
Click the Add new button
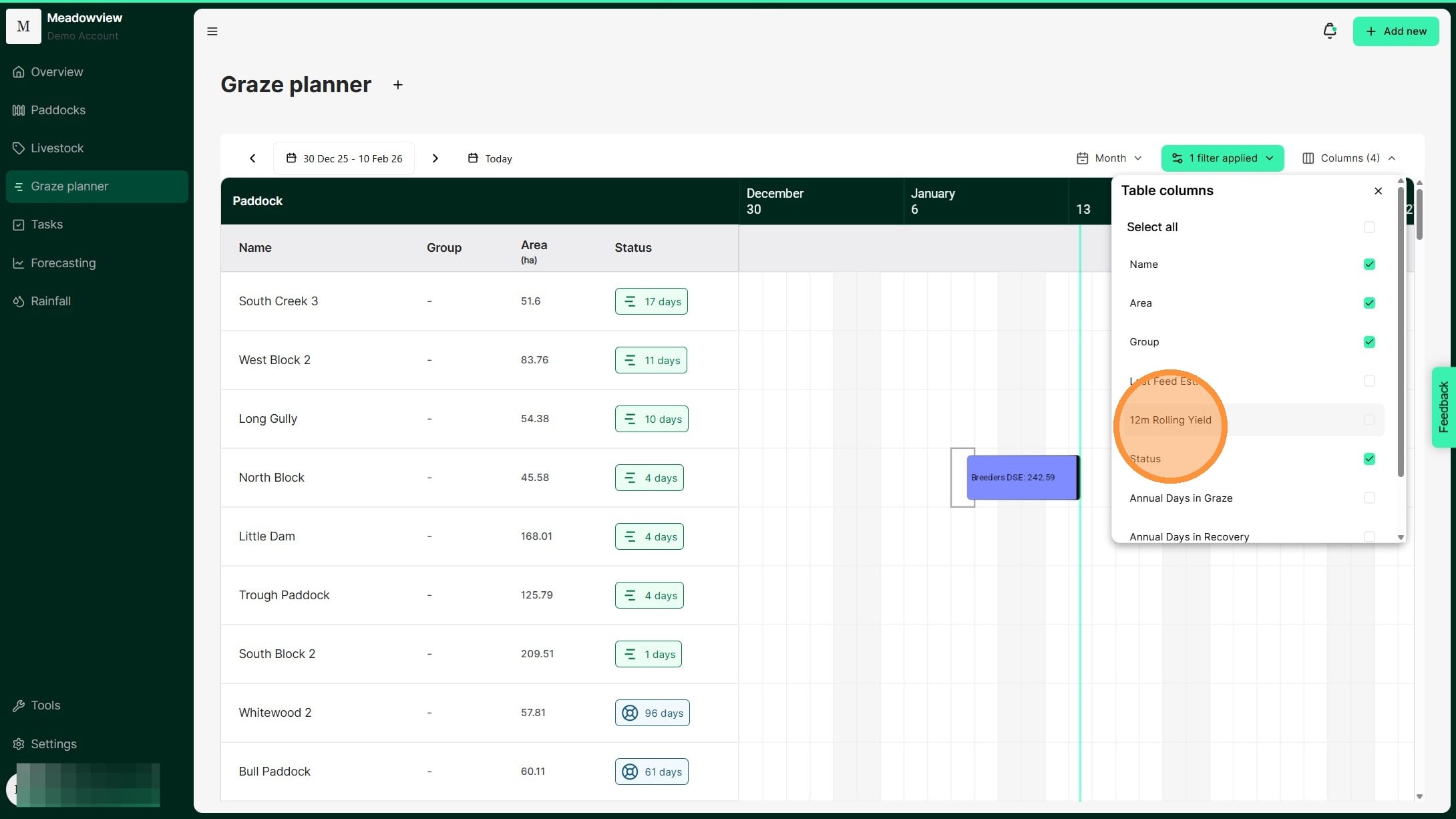(x=1395, y=31)
